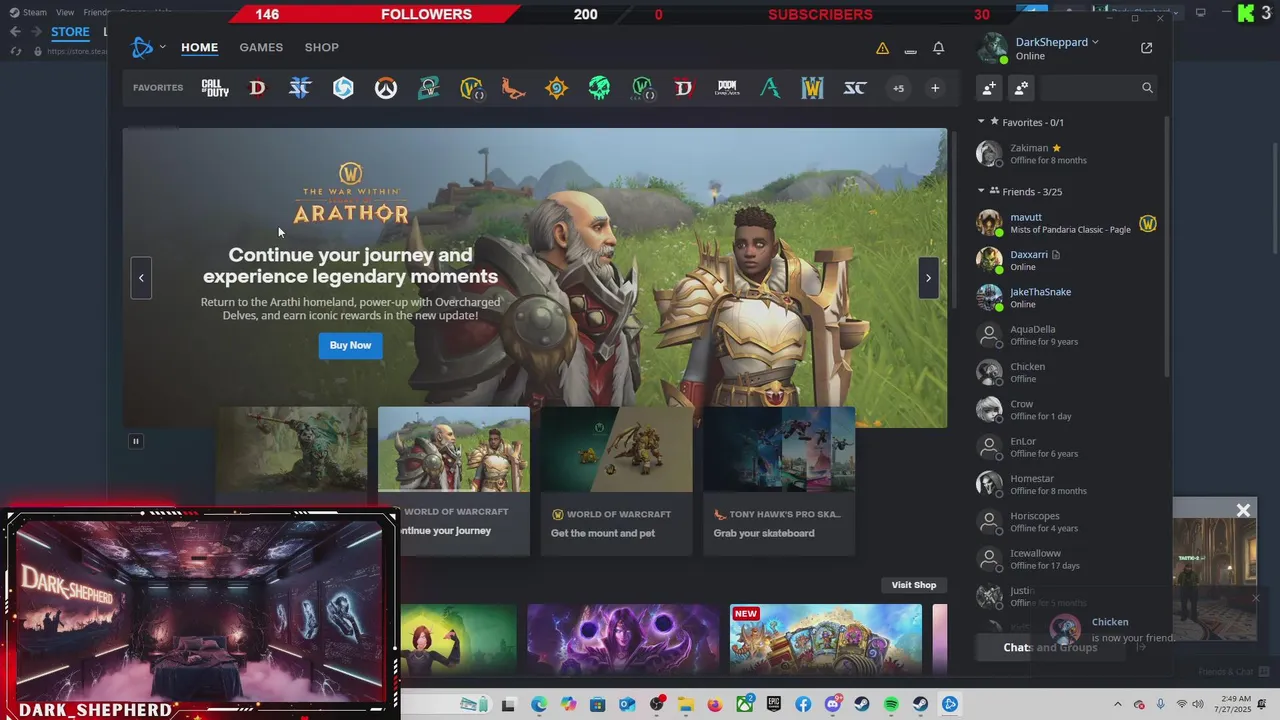Select the StarCraft II favorites icon

[x=300, y=88]
